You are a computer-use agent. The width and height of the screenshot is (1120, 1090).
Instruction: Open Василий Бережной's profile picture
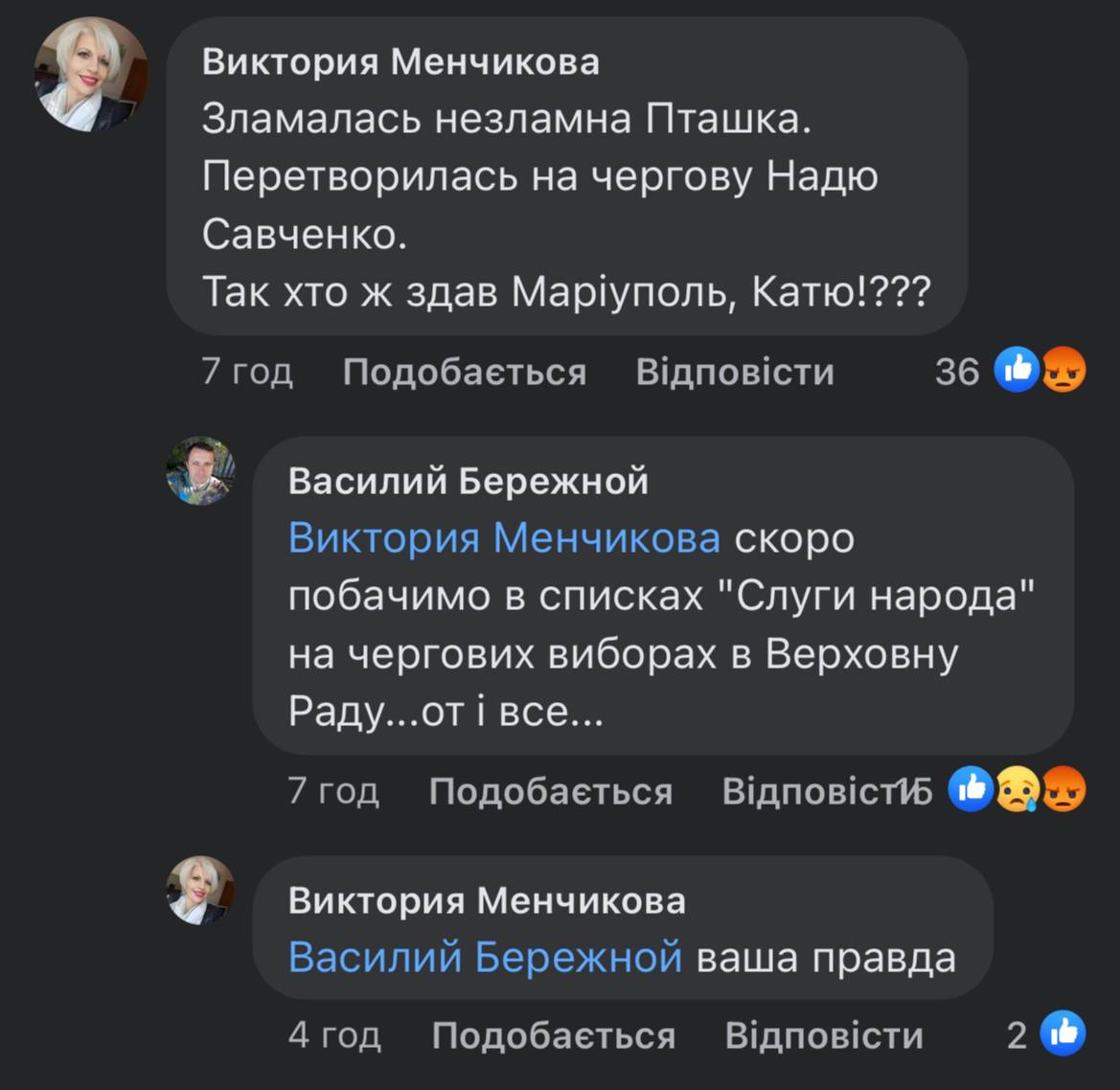coord(200,470)
